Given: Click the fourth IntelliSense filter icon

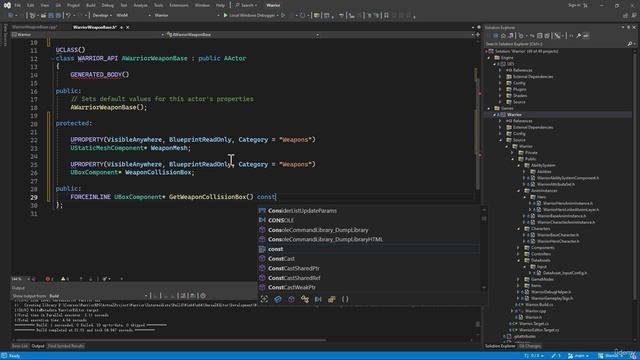Looking at the screenshot, I should coord(304,299).
